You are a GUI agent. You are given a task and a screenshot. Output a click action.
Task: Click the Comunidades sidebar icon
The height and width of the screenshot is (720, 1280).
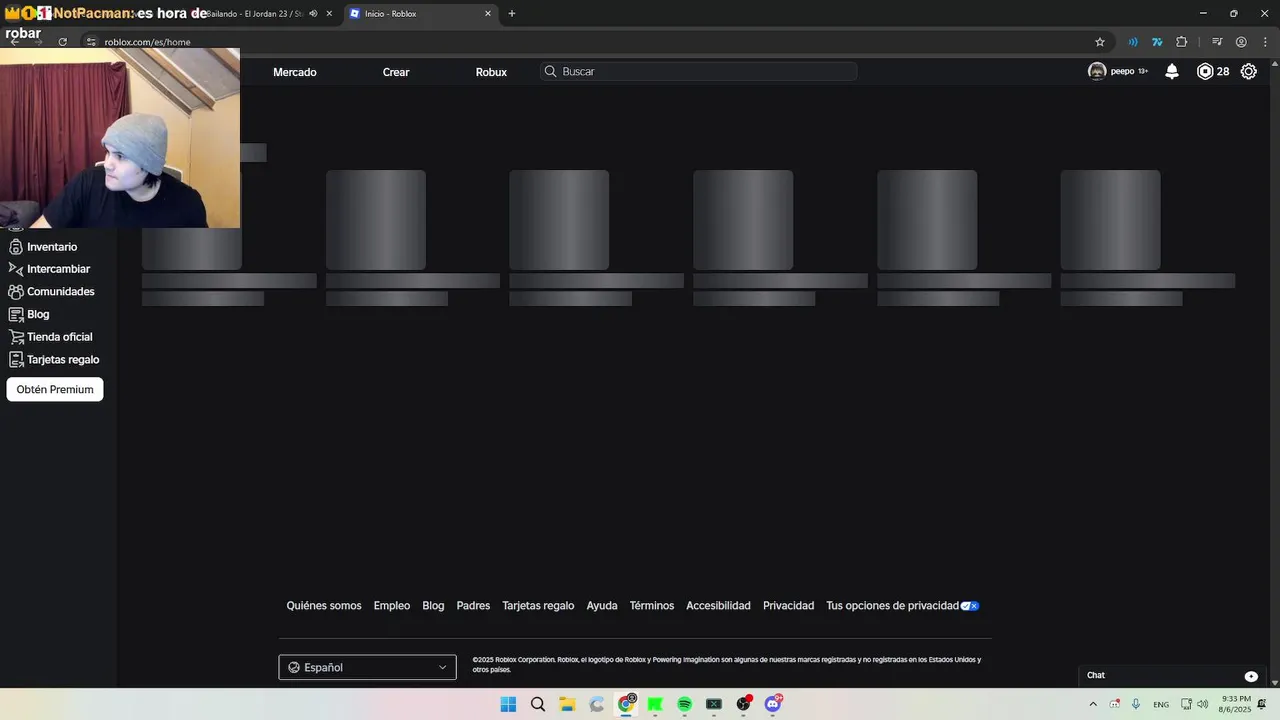coord(15,292)
